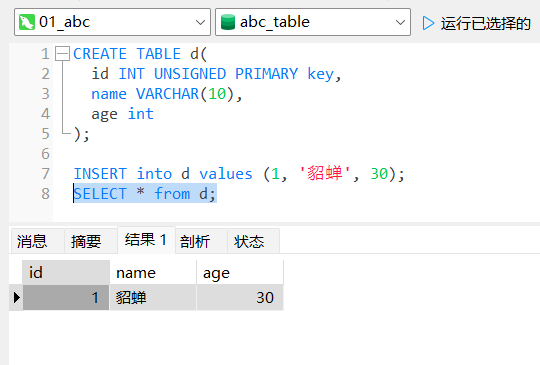This screenshot has width=540, height=365.
Task: Open the 01_abc connection dropdown
Action: (x=112, y=22)
